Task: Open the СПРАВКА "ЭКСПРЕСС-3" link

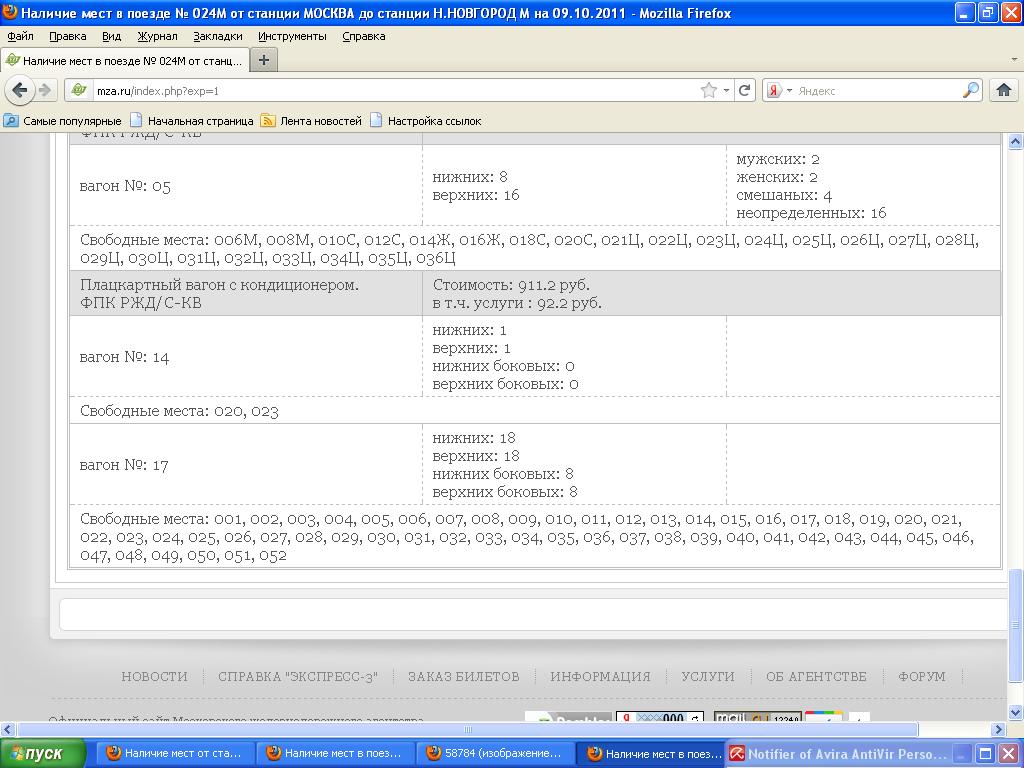Action: pos(298,677)
